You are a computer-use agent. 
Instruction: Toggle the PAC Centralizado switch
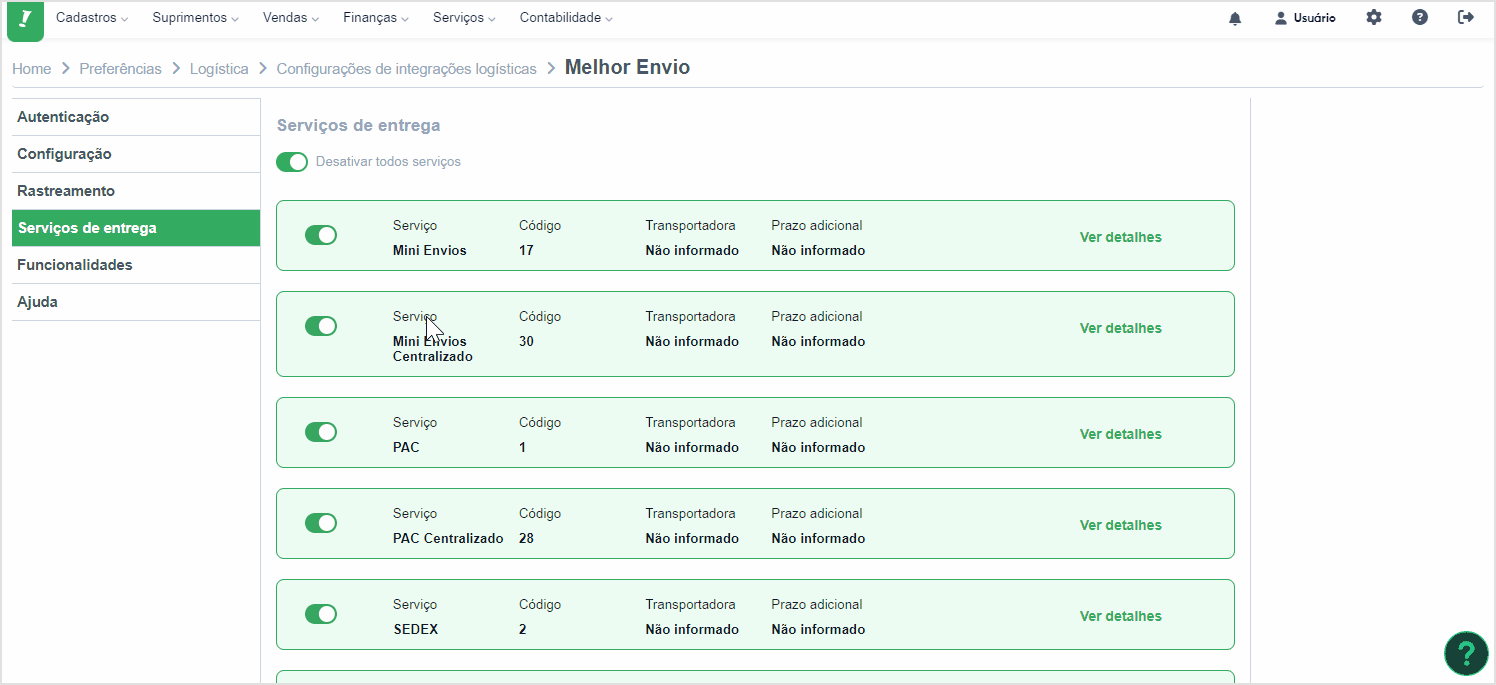click(321, 523)
